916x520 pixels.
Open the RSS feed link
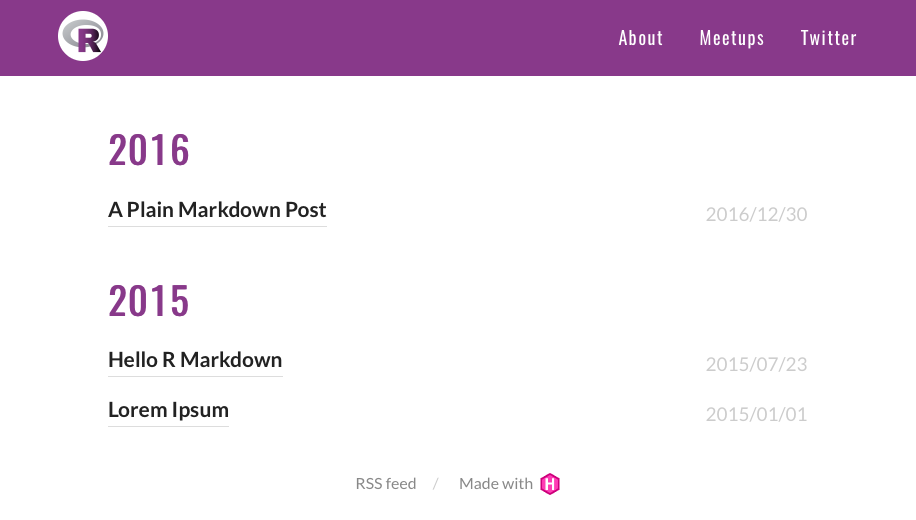click(x=385, y=484)
